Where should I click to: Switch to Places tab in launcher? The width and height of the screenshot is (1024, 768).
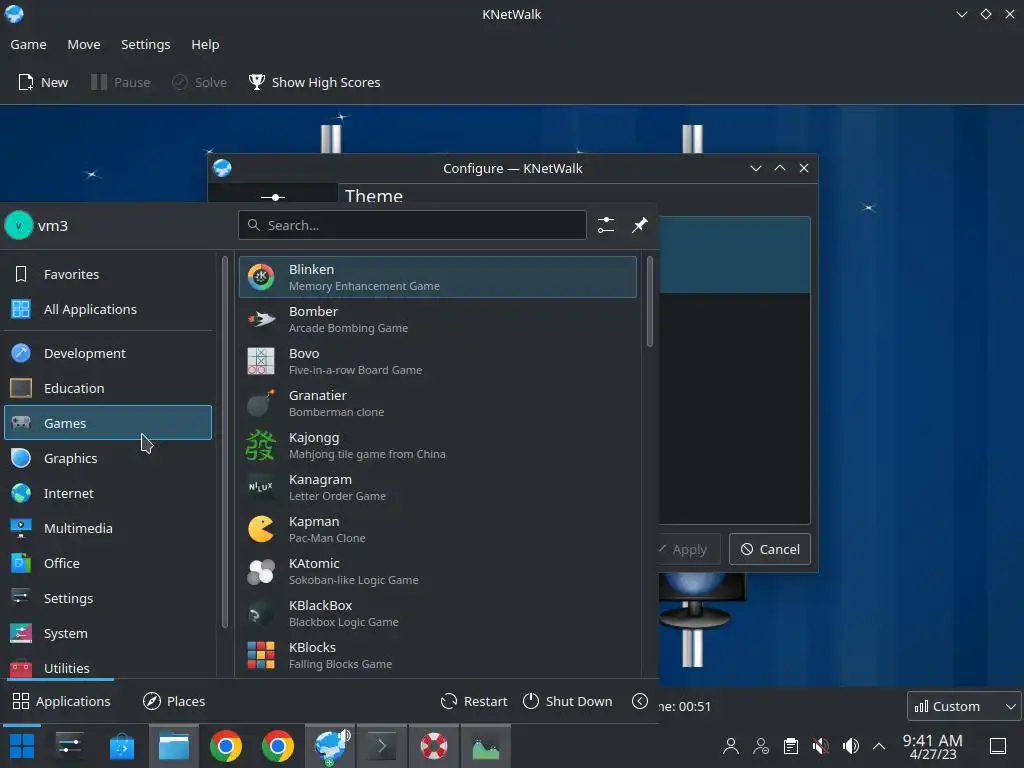(174, 701)
